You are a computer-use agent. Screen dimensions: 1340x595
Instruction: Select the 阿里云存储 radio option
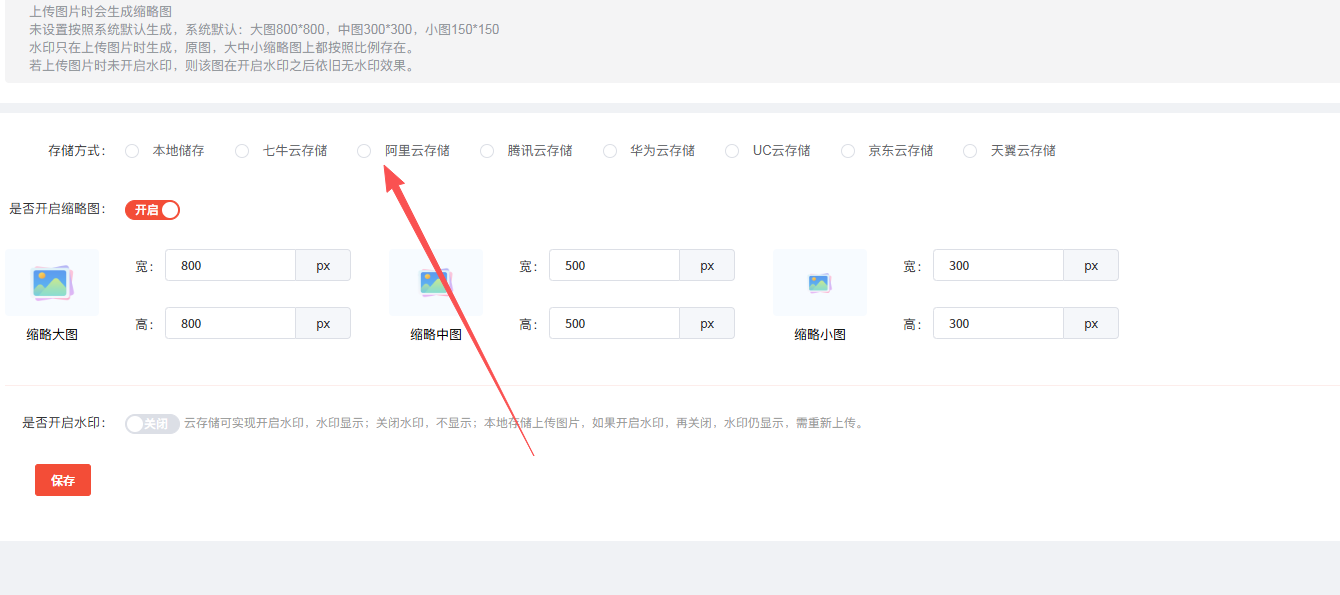pyautogui.click(x=364, y=151)
